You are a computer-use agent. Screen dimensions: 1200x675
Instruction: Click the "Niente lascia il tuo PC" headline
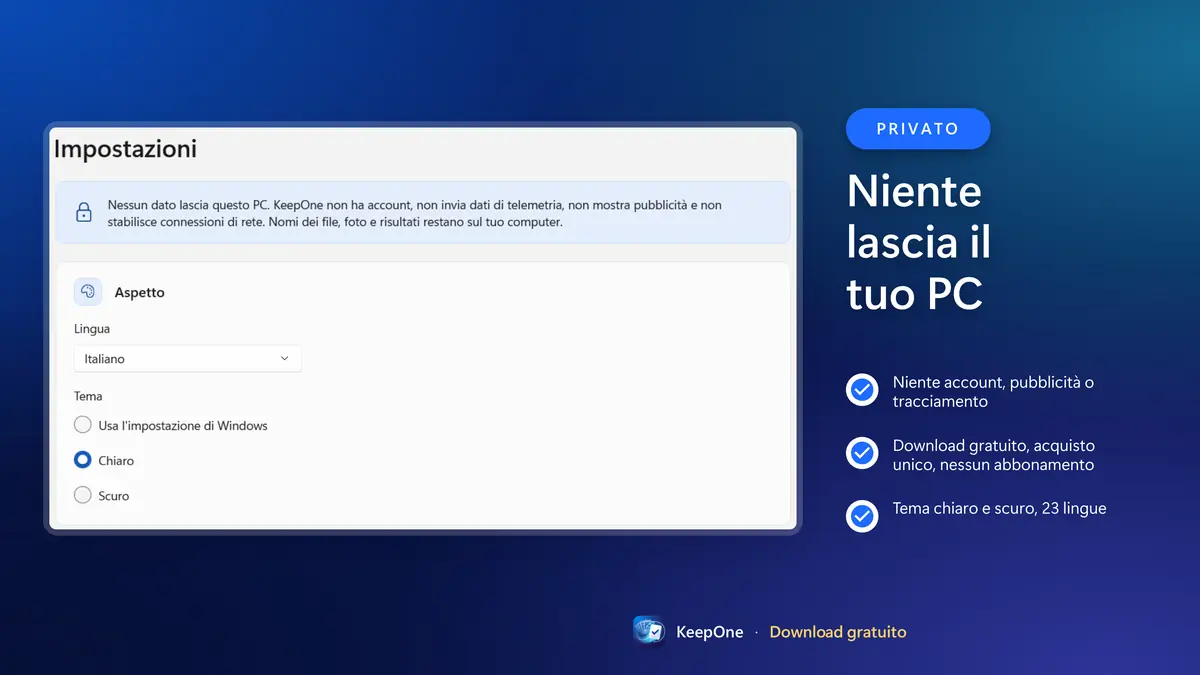pyautogui.click(x=919, y=243)
